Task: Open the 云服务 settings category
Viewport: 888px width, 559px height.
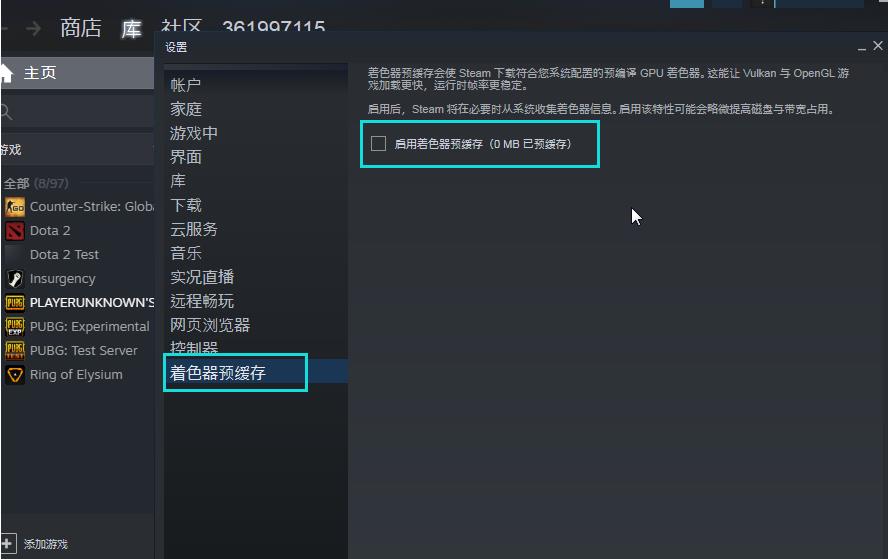Action: pyautogui.click(x=194, y=229)
